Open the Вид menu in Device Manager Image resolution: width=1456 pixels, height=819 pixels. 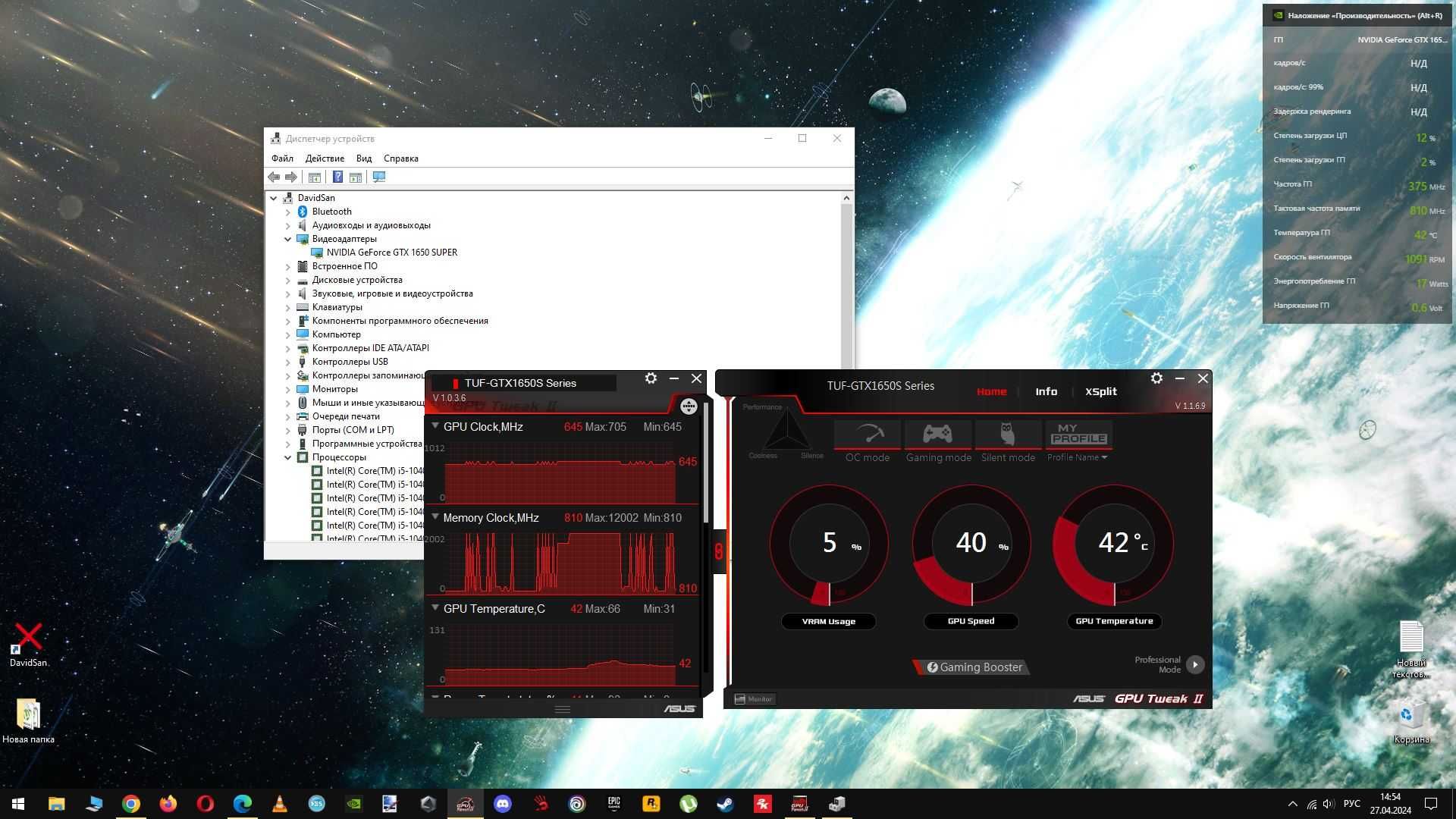coord(364,158)
